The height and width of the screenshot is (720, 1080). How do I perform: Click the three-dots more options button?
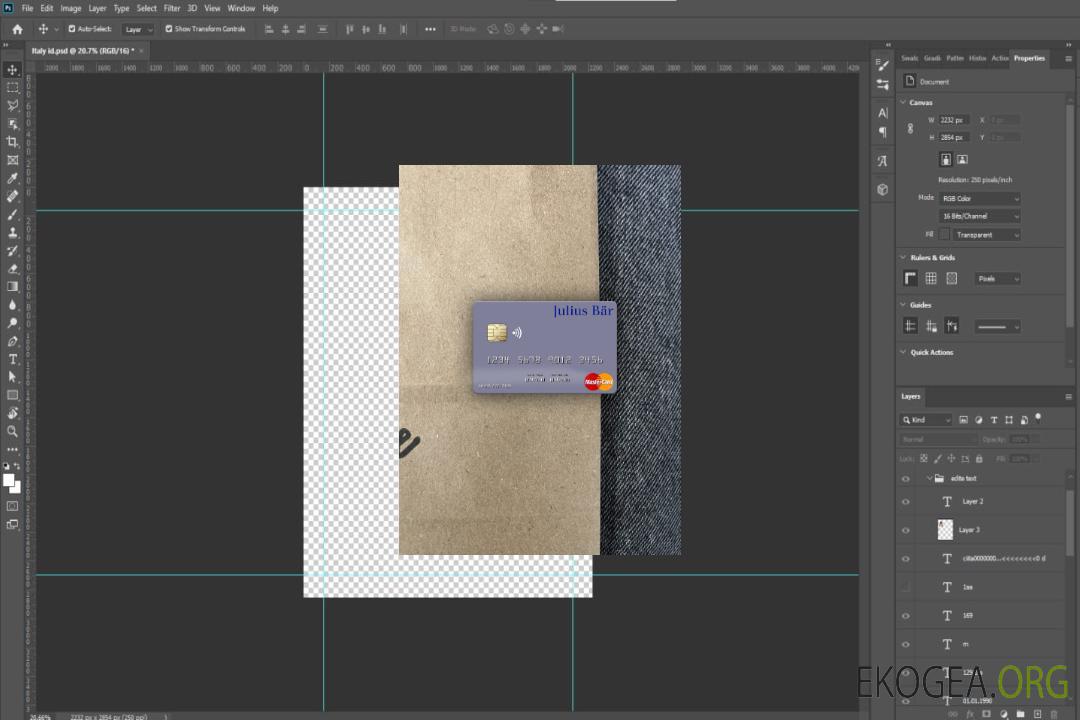(430, 29)
